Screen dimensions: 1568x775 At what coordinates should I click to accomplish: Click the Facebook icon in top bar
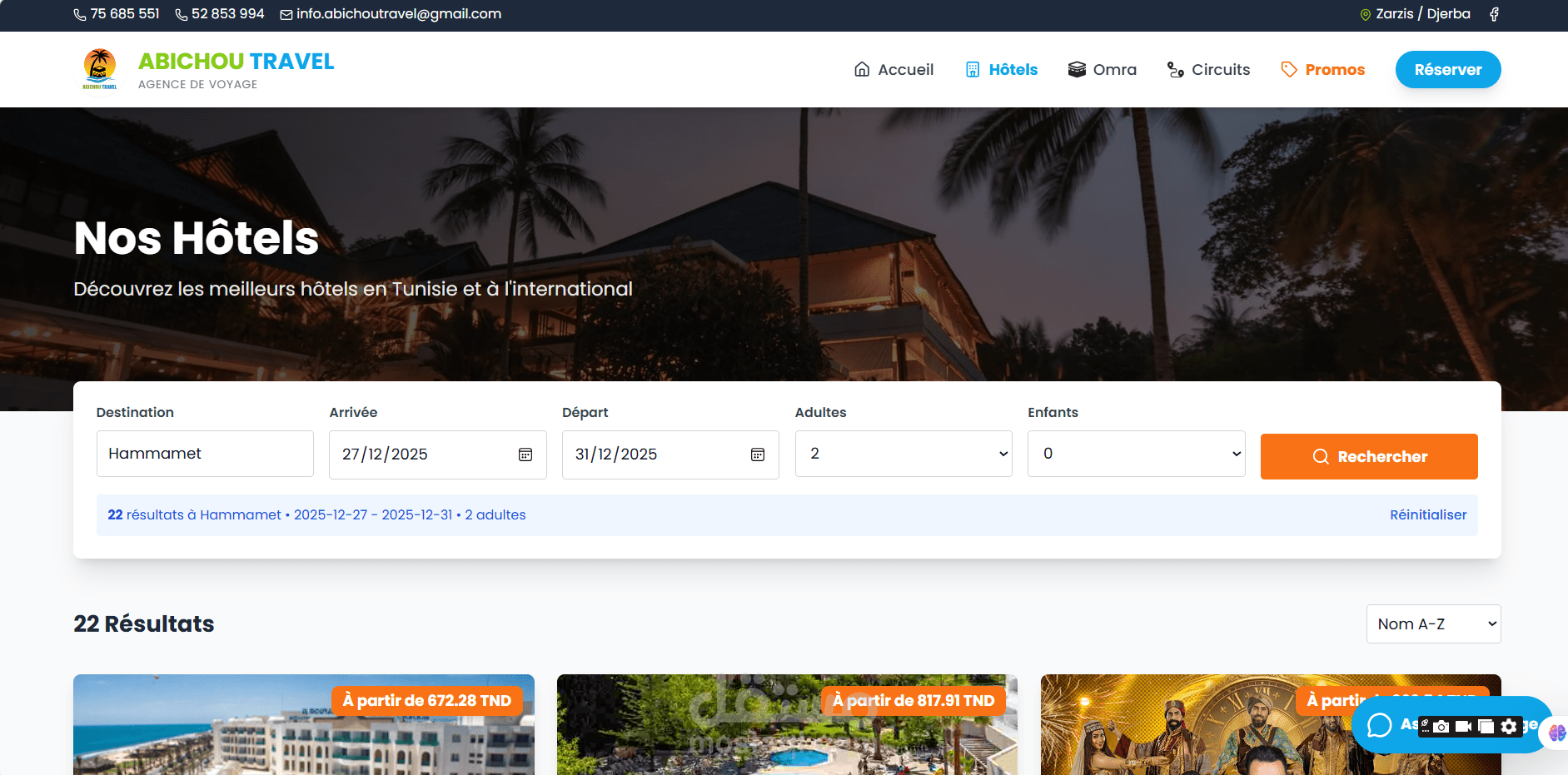point(1495,14)
